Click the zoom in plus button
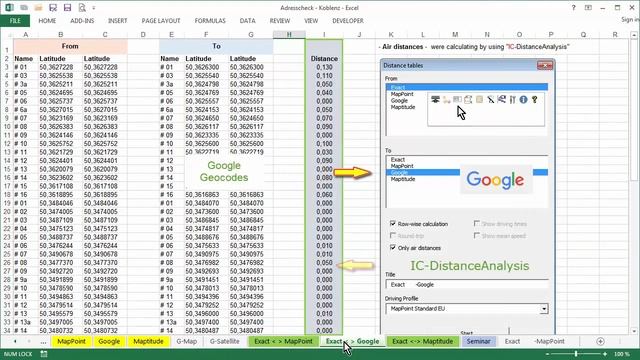The image size is (640, 360). 604,354
